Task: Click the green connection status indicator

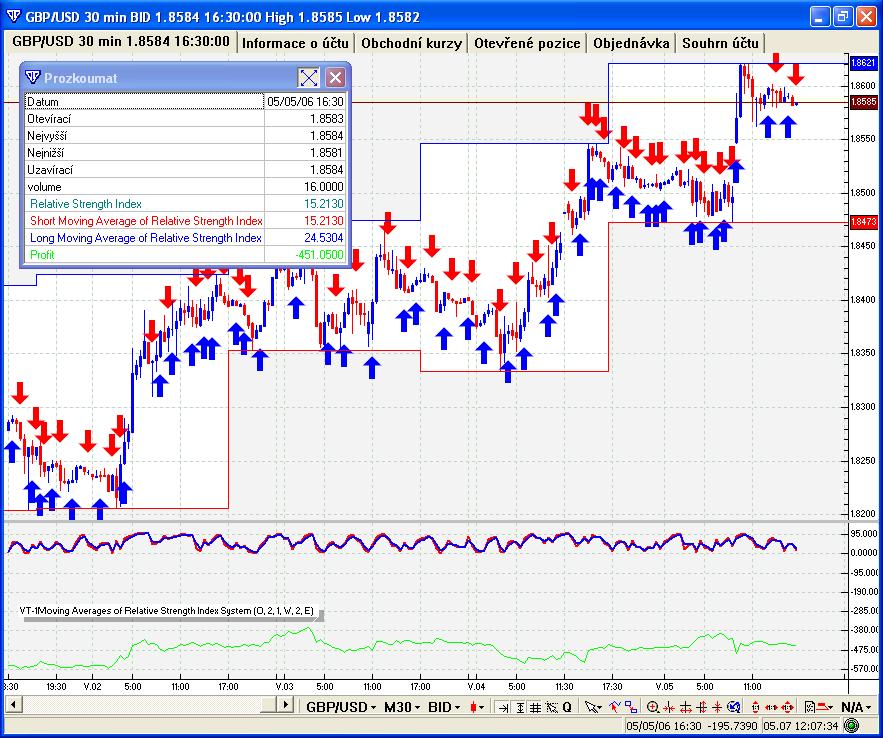Action: click(x=853, y=726)
